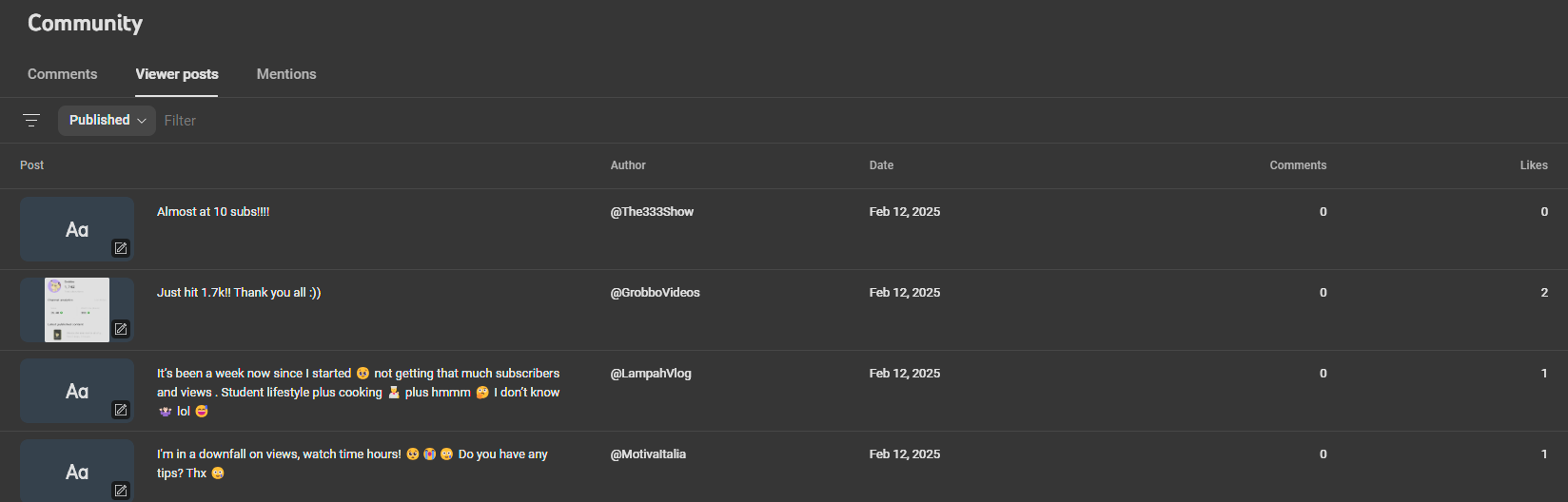Click author @GrobboVideos
The height and width of the screenshot is (502, 1568).
[655, 293]
